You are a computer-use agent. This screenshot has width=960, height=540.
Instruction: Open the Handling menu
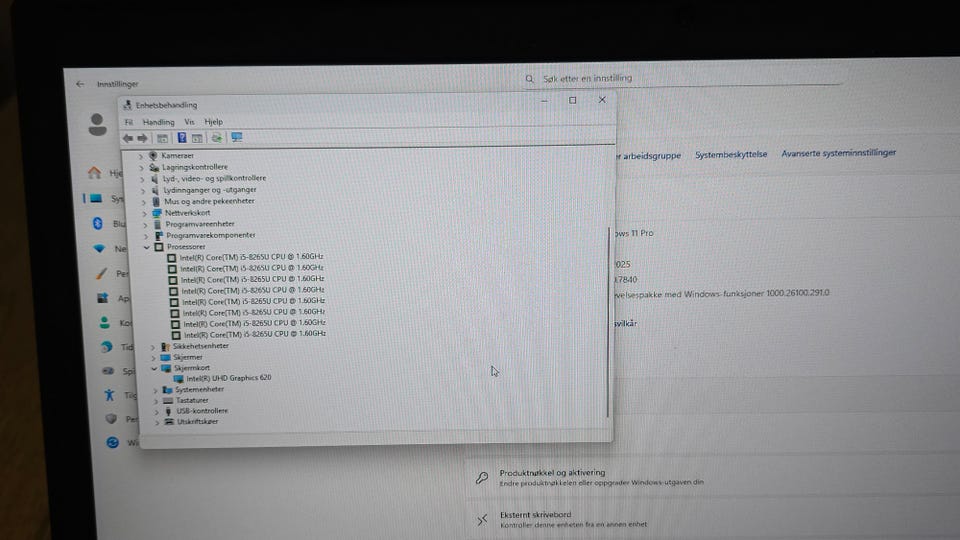pos(159,122)
